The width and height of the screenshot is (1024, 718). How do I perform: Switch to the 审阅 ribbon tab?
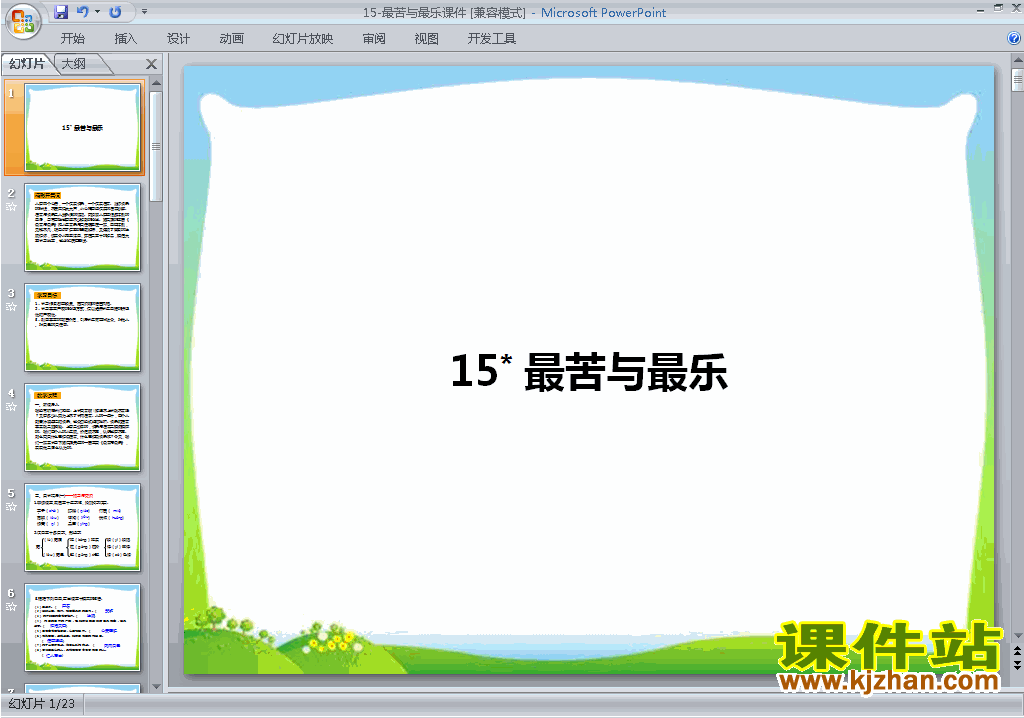pos(374,39)
